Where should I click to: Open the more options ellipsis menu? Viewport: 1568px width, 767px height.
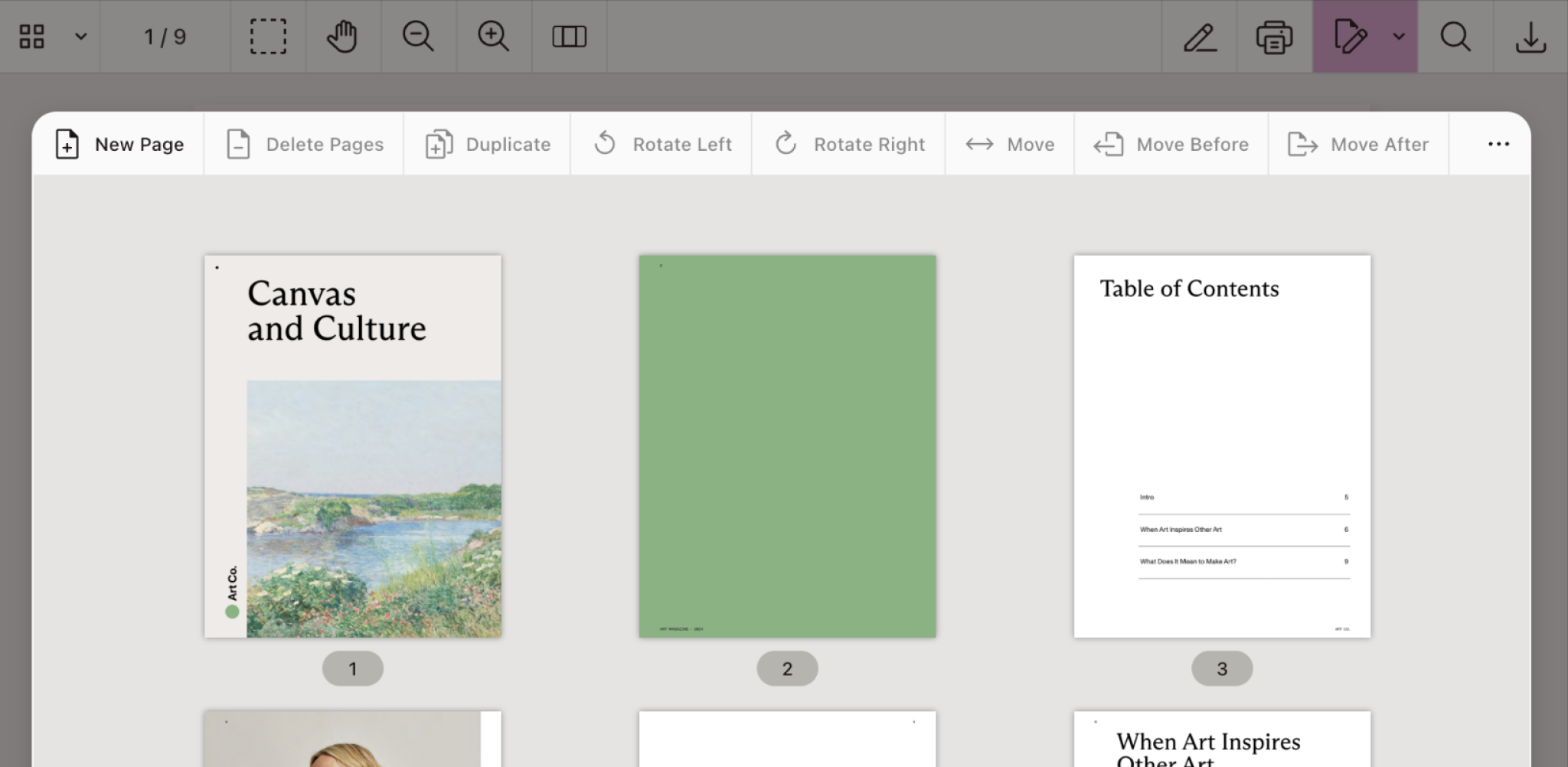point(1498,144)
